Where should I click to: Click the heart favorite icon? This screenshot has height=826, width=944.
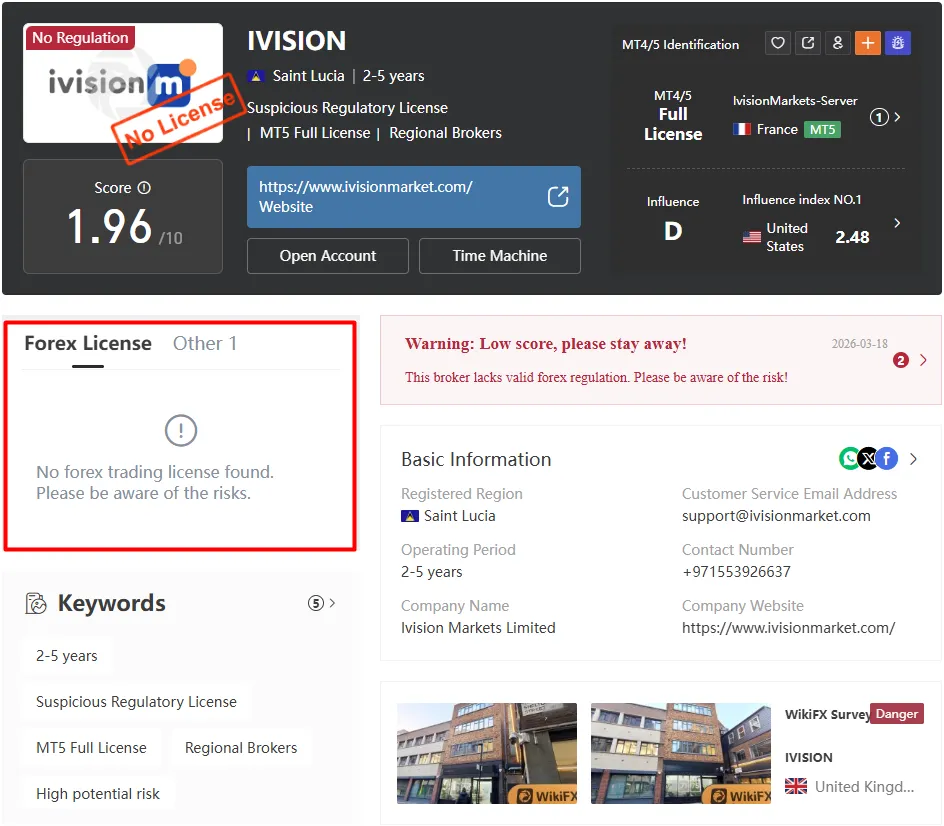click(x=778, y=43)
